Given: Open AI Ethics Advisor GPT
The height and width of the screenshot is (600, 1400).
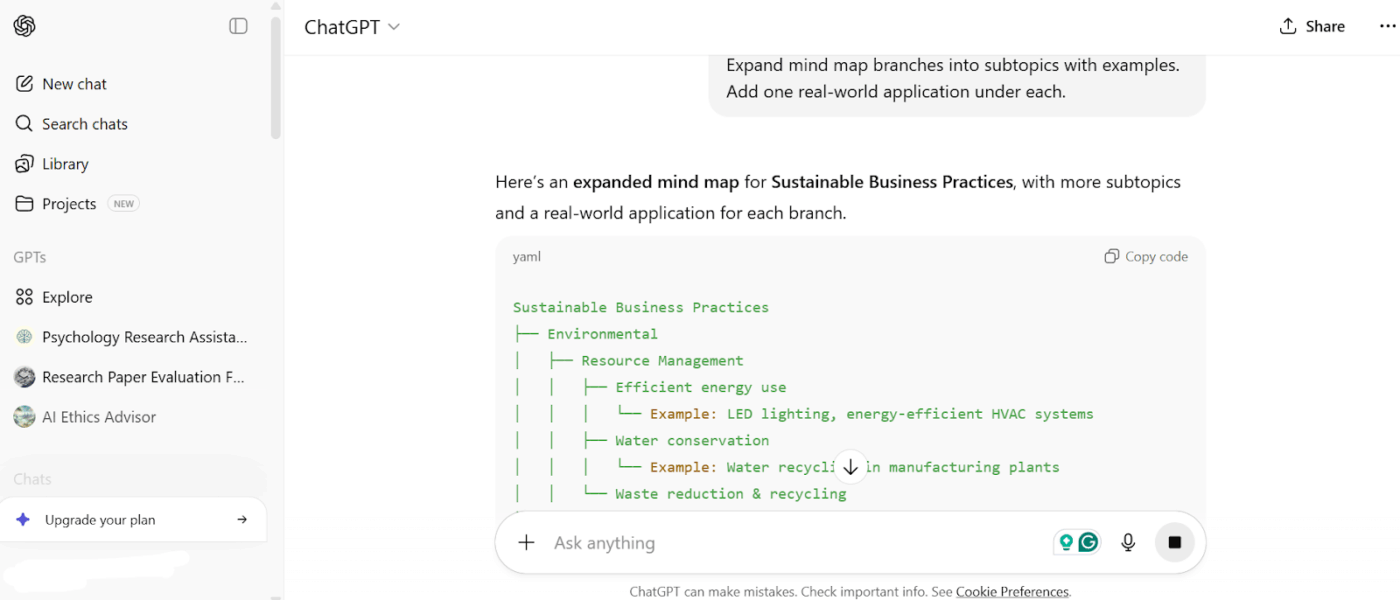Looking at the screenshot, I should pos(99,417).
